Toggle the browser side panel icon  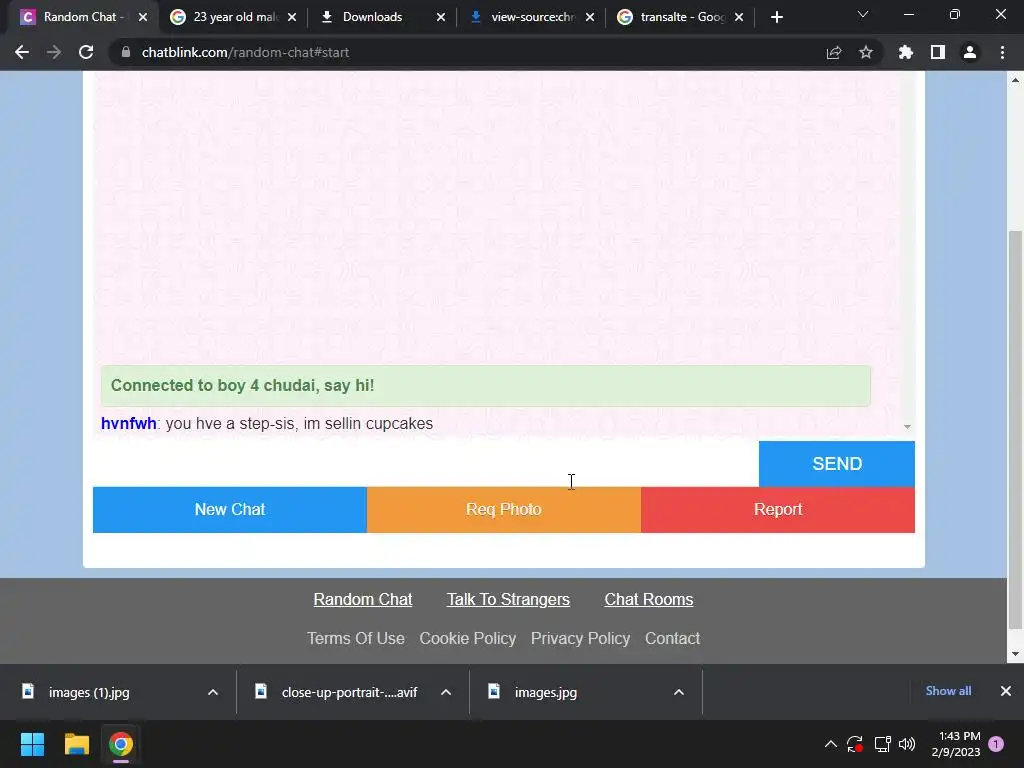click(938, 52)
